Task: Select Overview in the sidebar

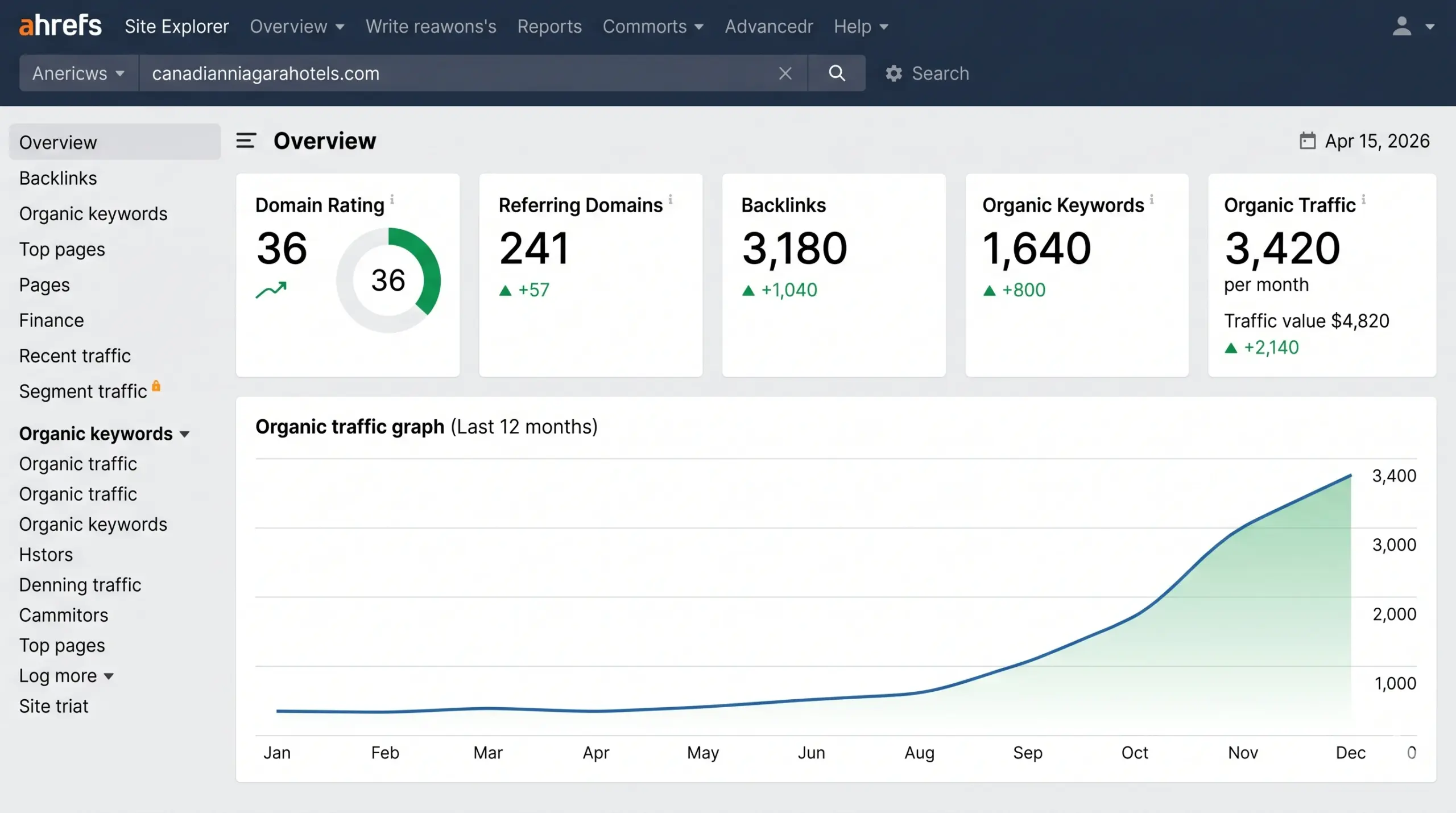Action: point(115,142)
